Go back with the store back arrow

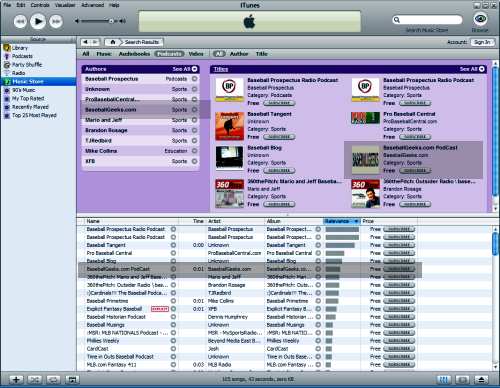pos(85,42)
